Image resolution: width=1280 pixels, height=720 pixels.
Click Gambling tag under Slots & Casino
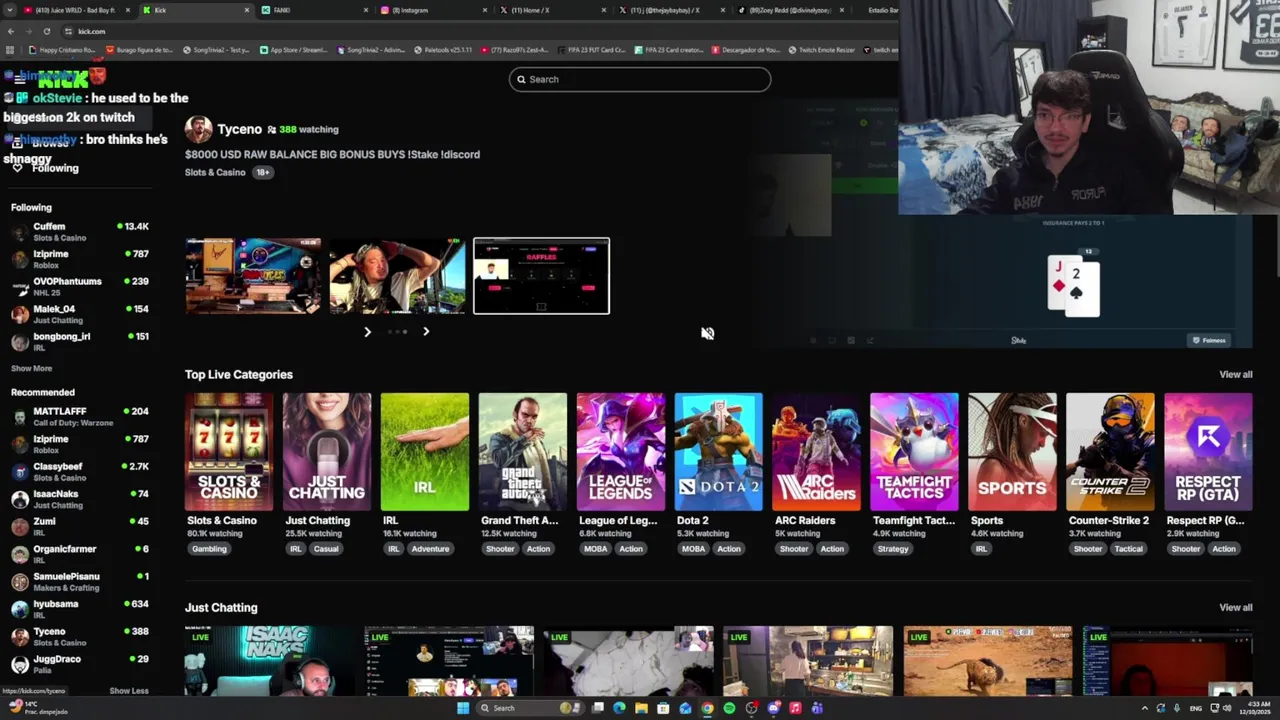pyautogui.click(x=209, y=549)
